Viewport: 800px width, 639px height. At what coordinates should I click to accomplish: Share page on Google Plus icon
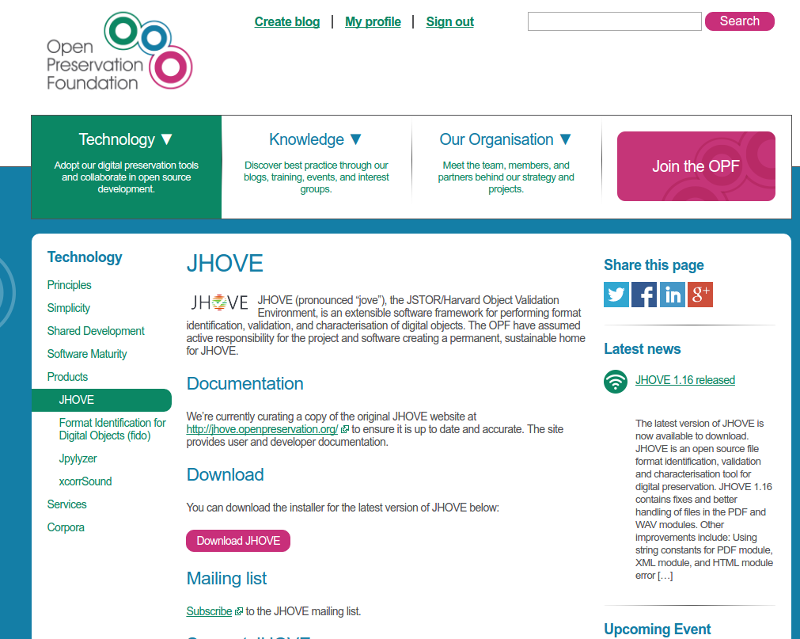(700, 294)
